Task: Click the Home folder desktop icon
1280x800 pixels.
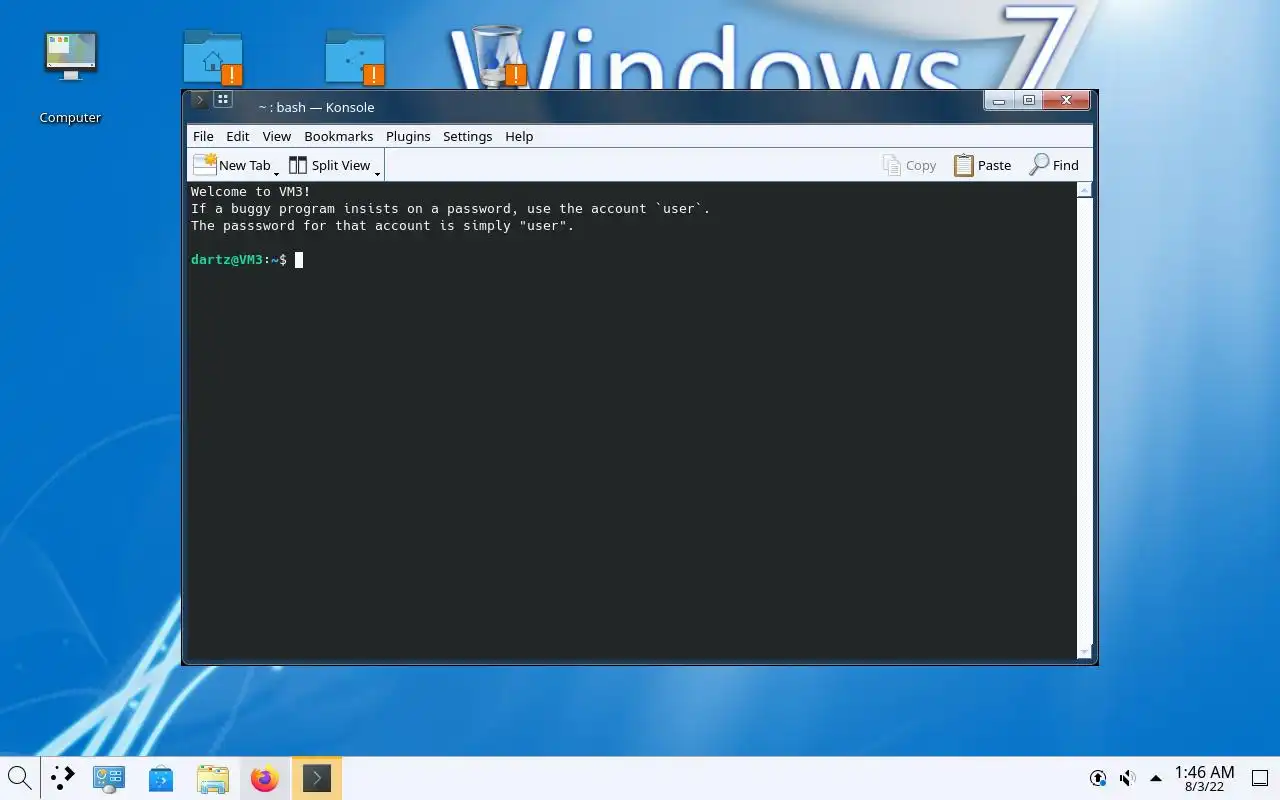Action: point(213,57)
